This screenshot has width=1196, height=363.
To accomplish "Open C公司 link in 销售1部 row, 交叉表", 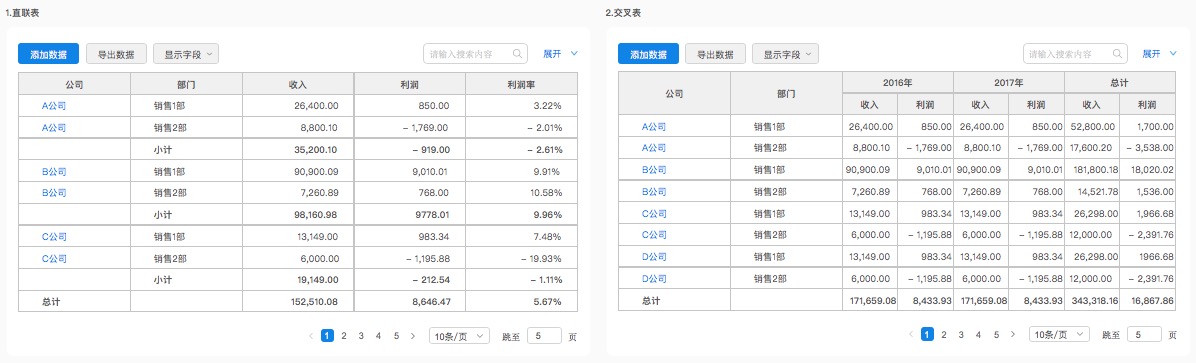I will point(654,214).
